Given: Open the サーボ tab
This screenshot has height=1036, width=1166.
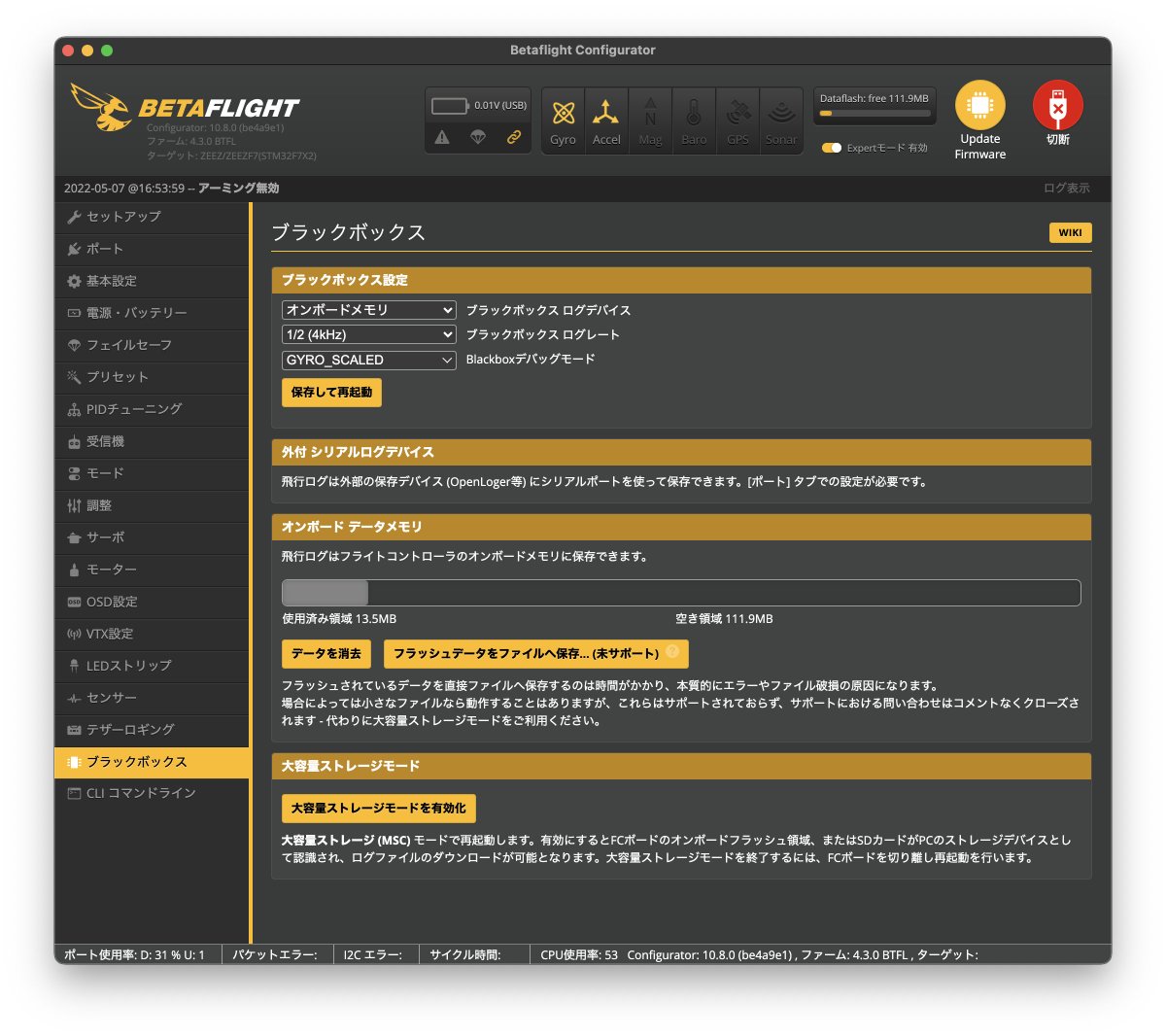Looking at the screenshot, I should pos(152,537).
